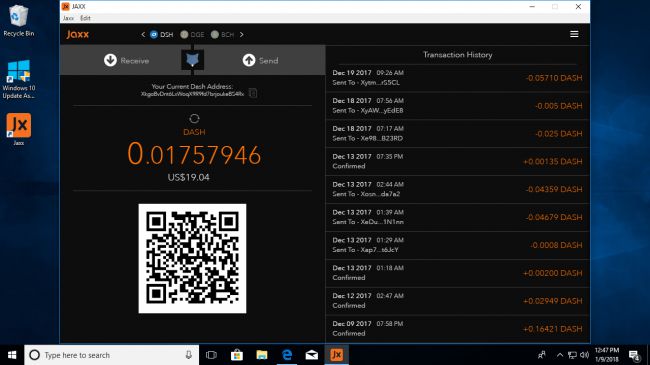Open the Edit menu
This screenshot has height=365, width=650.
[85, 18]
